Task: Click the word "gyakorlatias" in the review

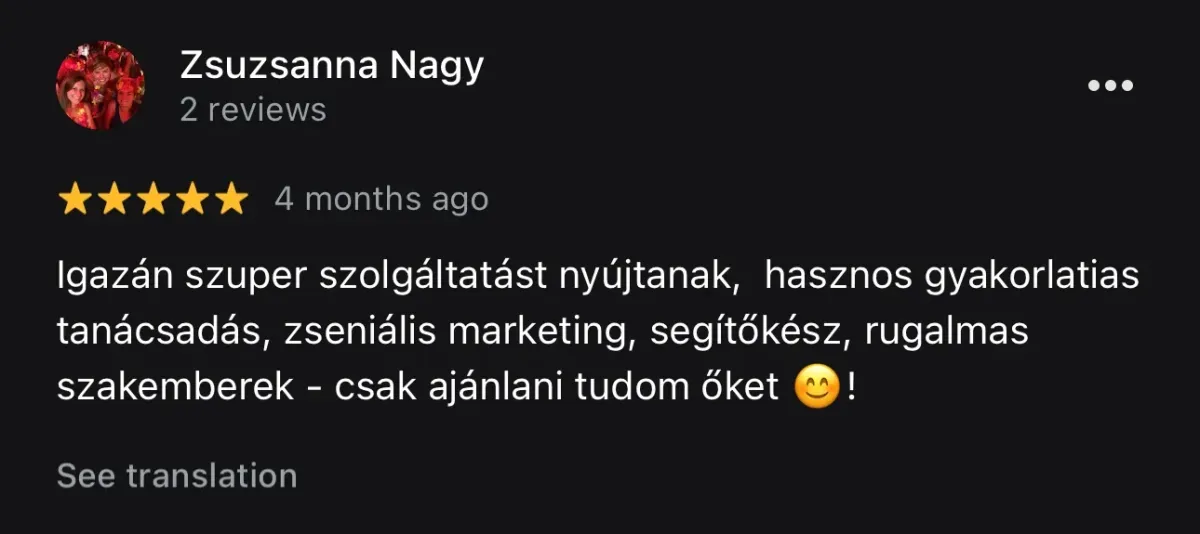Action: click(1033, 277)
